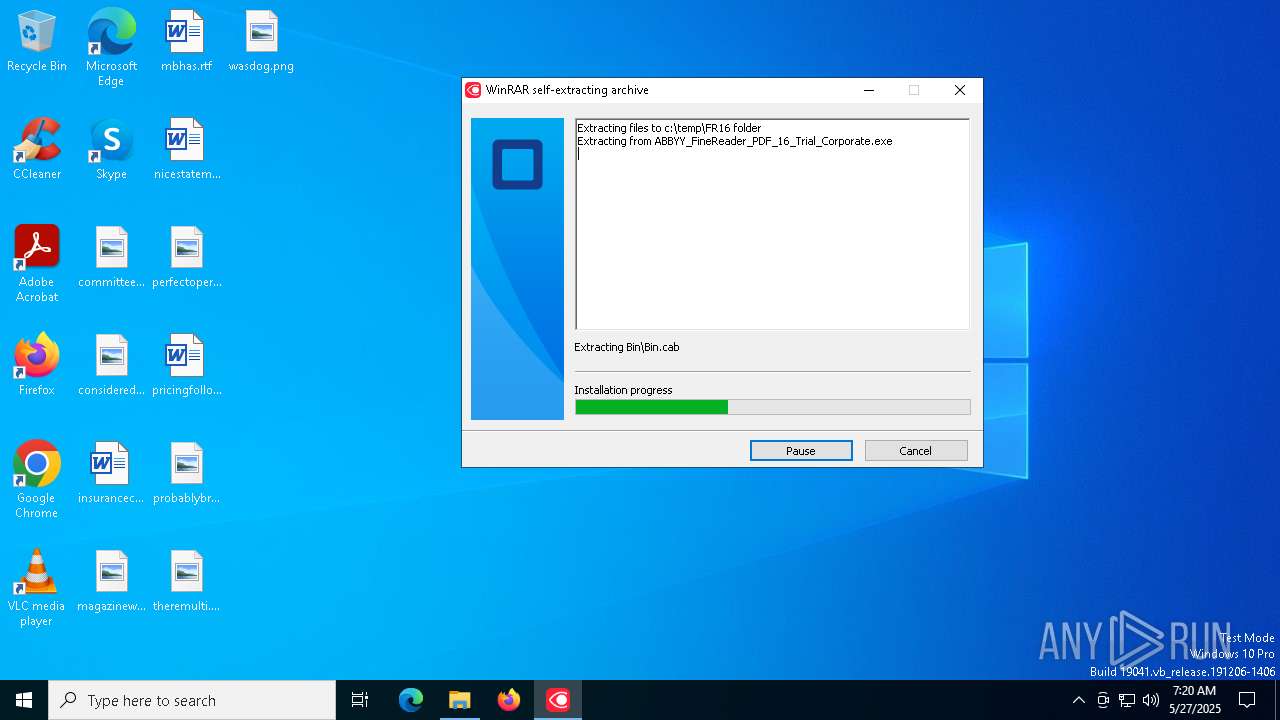
Task: Select the magazinew... image file icon
Action: point(111,582)
